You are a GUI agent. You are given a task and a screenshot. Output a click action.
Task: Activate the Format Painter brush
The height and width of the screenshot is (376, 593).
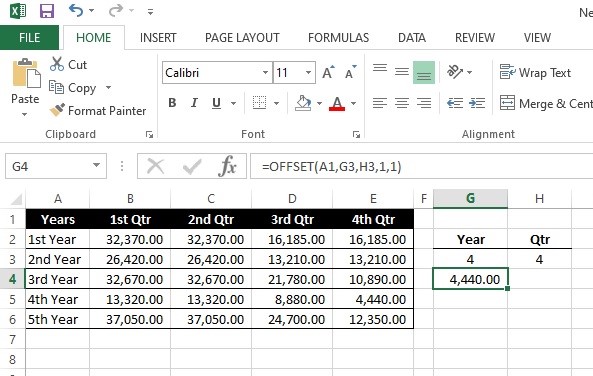pyautogui.click(x=98, y=111)
